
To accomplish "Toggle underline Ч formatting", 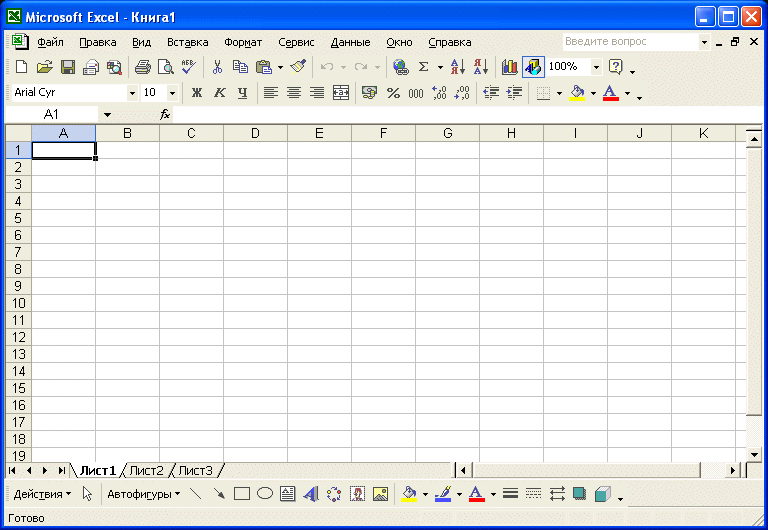I will pyautogui.click(x=242, y=93).
